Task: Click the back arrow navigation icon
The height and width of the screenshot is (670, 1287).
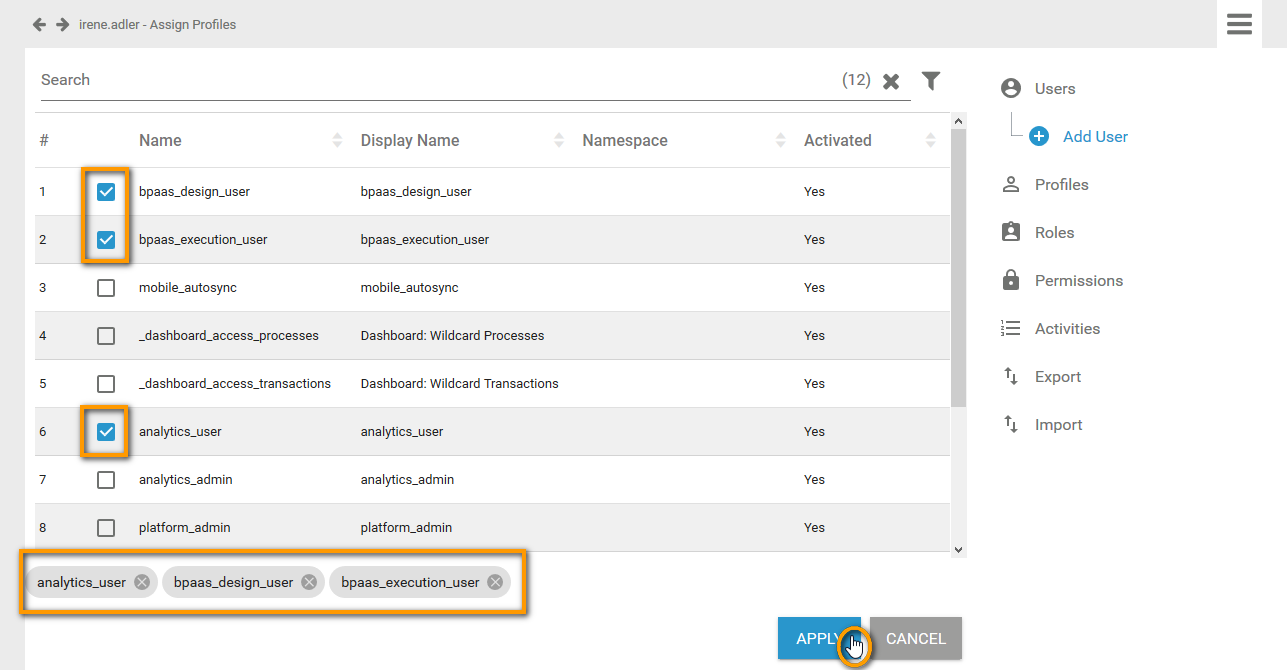Action: pos(39,24)
